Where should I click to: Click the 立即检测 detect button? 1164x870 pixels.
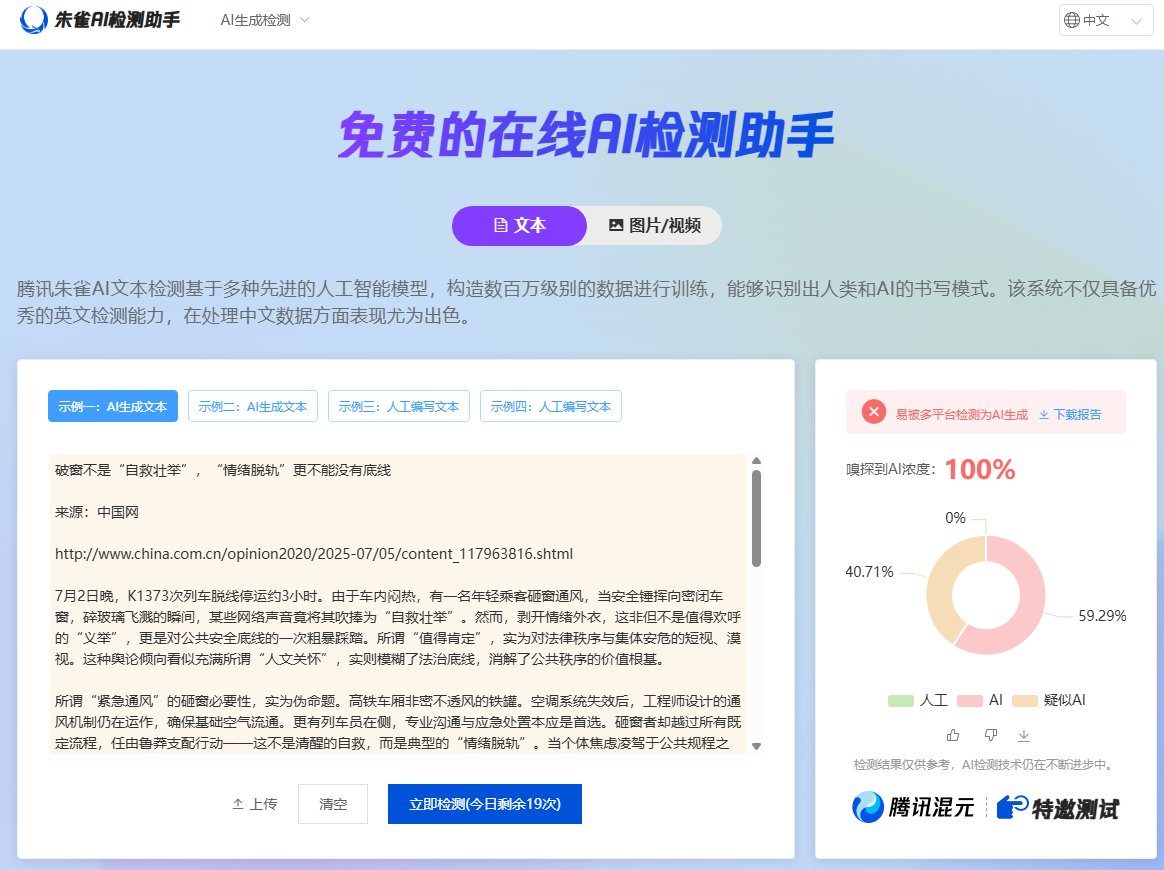click(484, 803)
